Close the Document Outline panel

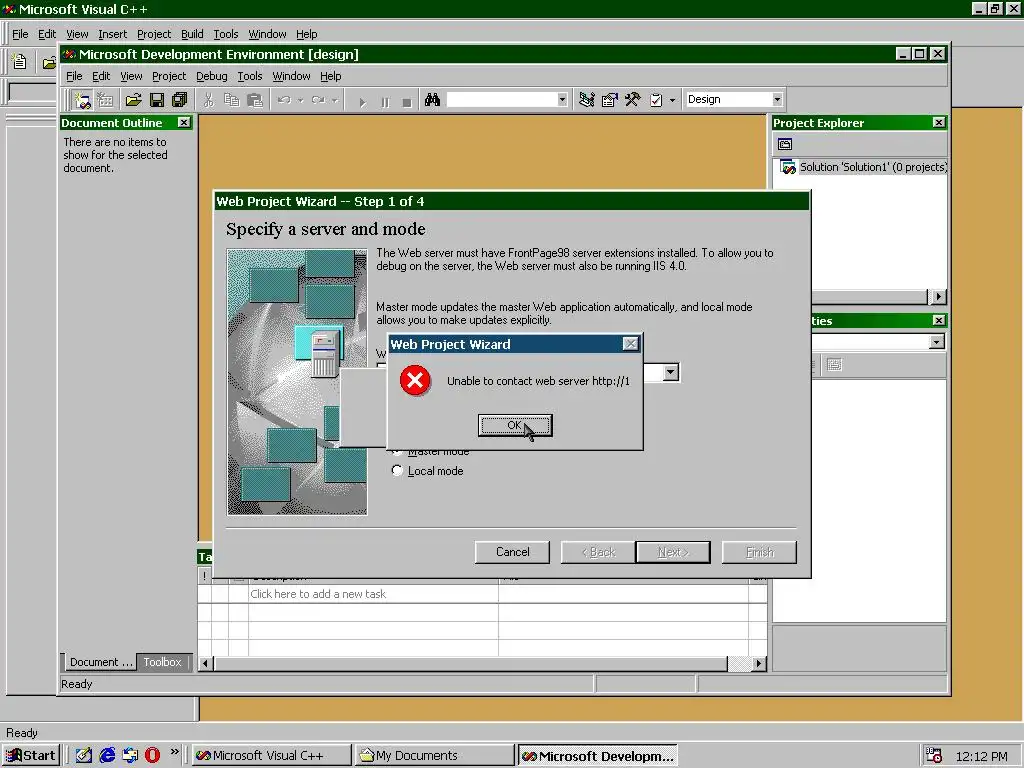[x=184, y=122]
